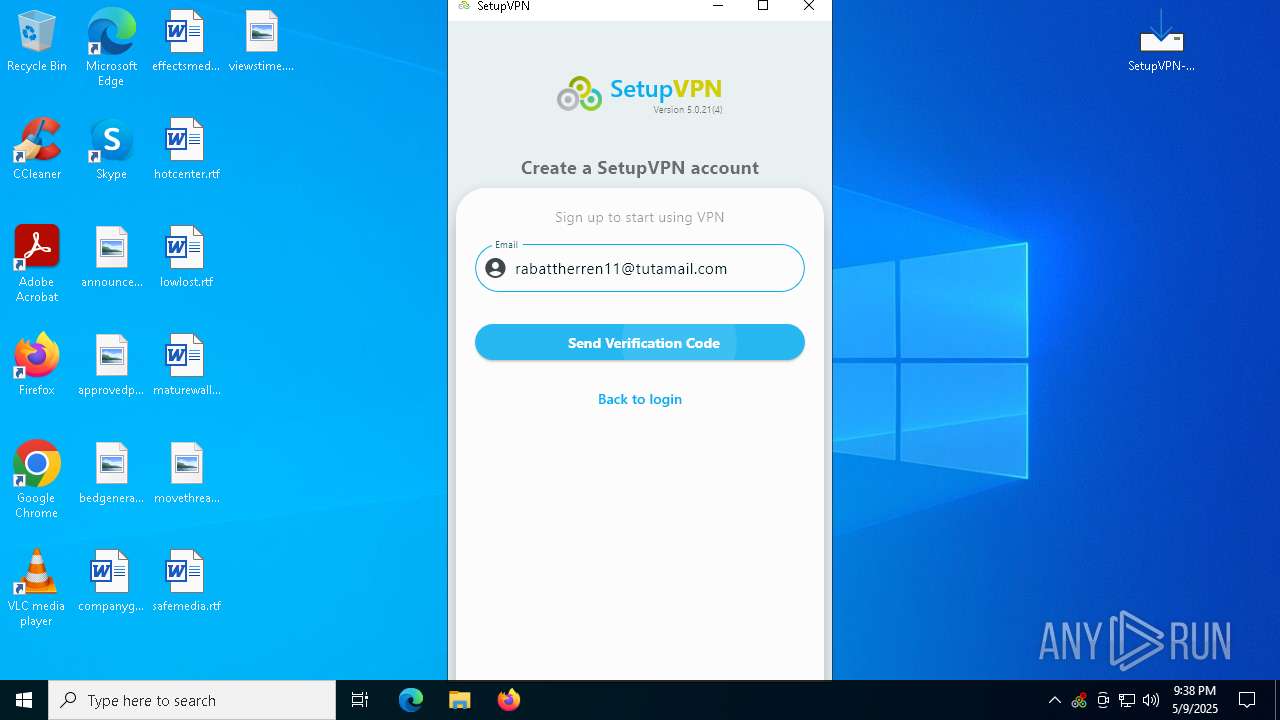Close the SetupVPN window
Viewport: 1280px width, 720px height.
pos(809,6)
